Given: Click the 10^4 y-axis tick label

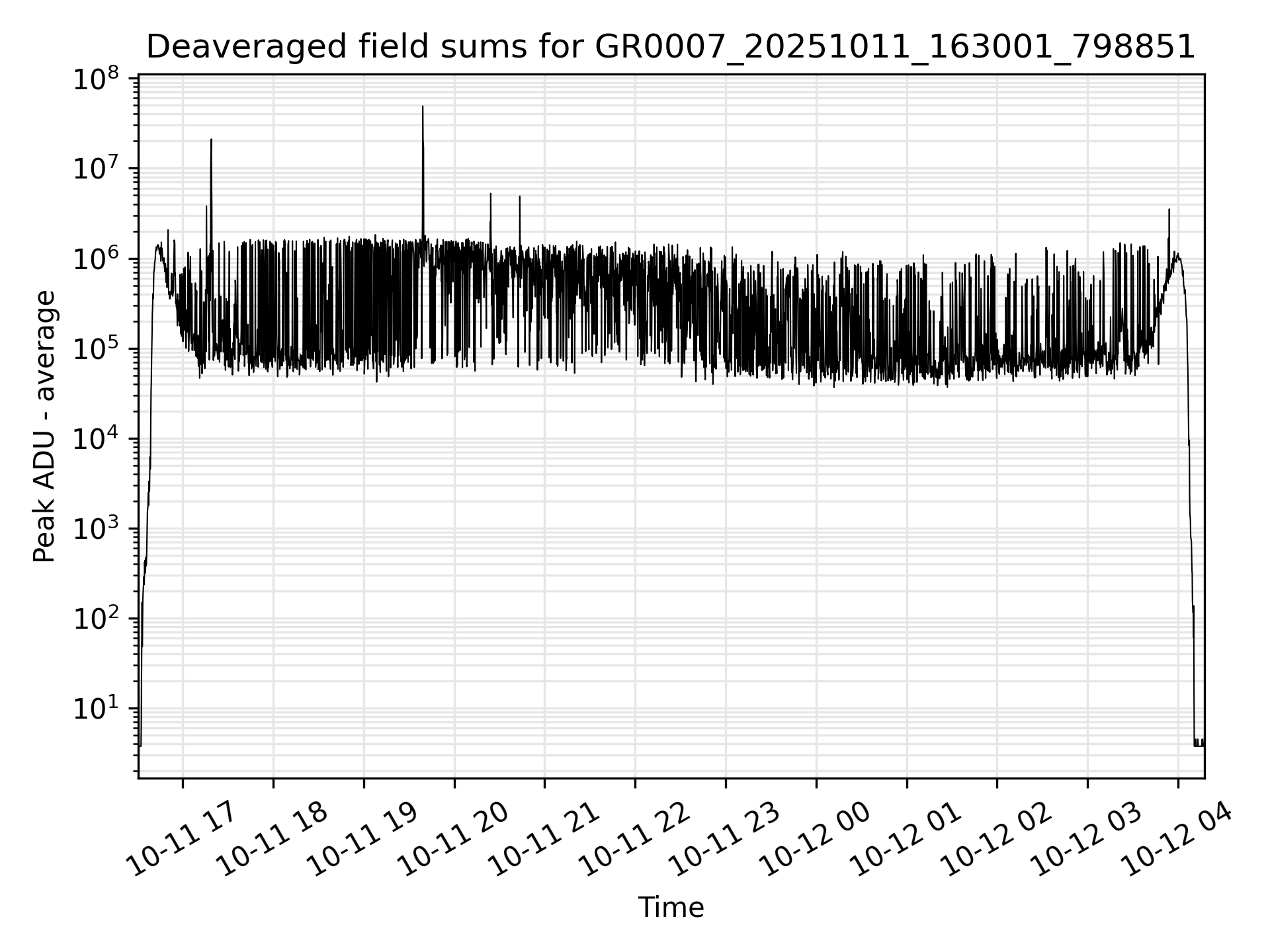Looking at the screenshot, I should (x=96, y=439).
